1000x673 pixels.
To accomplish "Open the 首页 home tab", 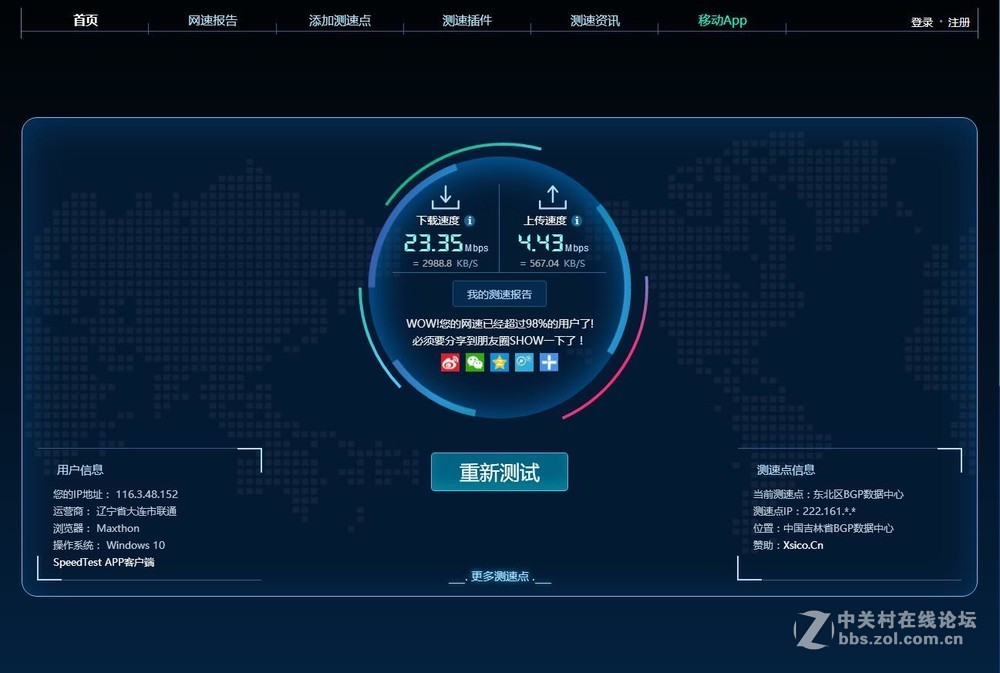I will 85,20.
